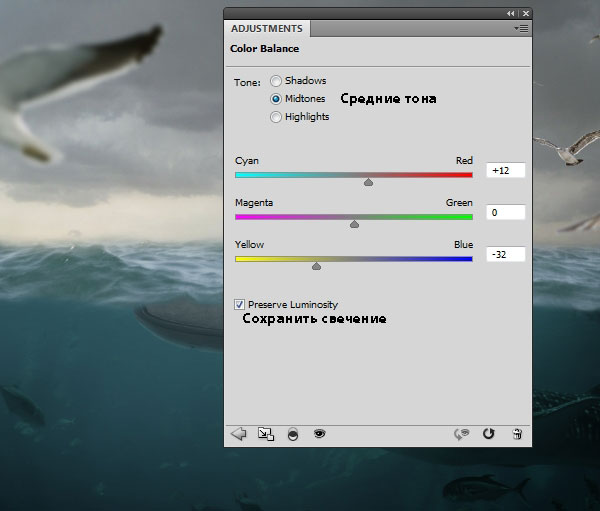The height and width of the screenshot is (511, 600).
Task: Click the Red label
Action: [464, 160]
